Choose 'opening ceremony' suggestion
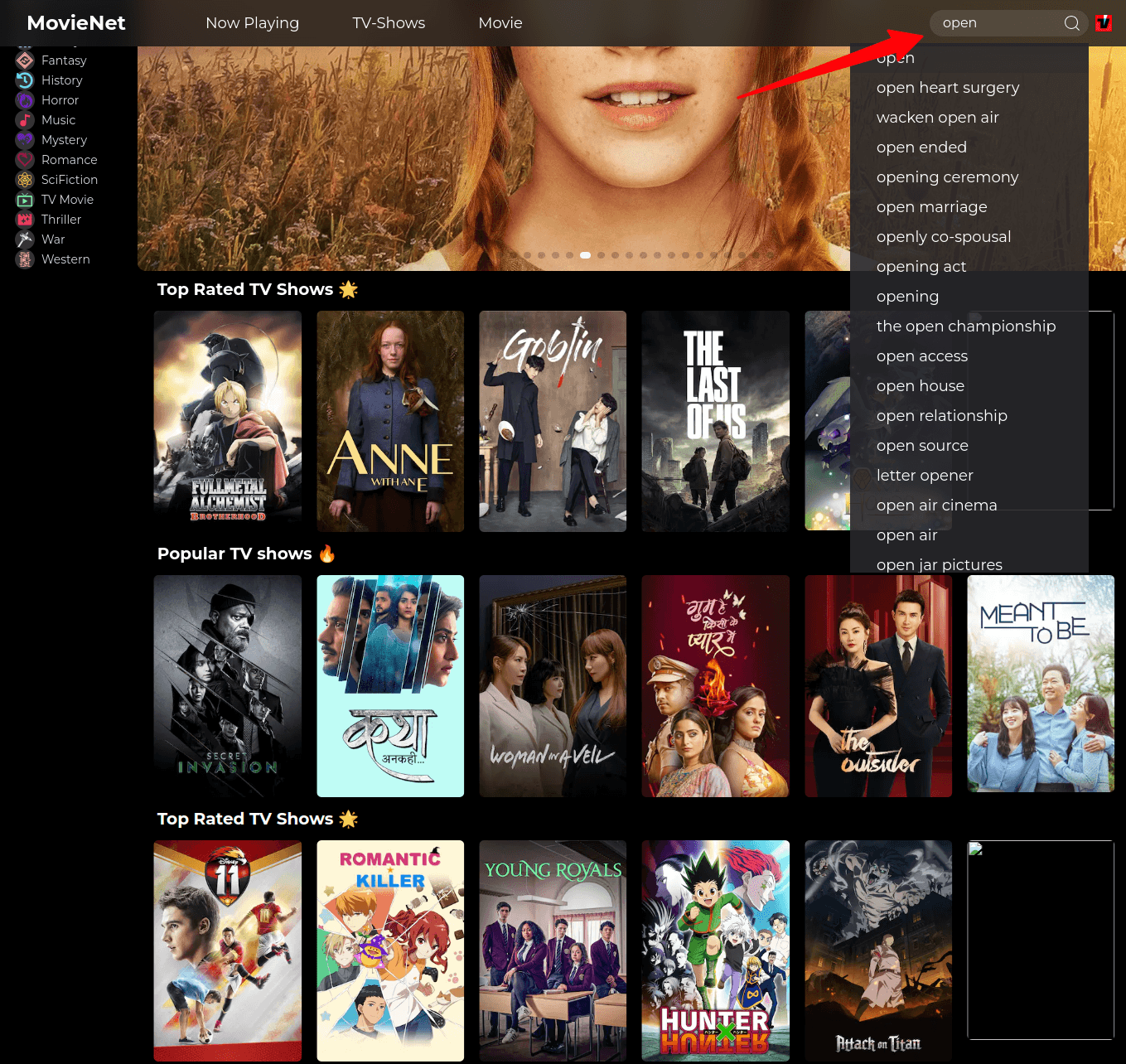Viewport: 1126px width, 1064px height. (x=969, y=177)
